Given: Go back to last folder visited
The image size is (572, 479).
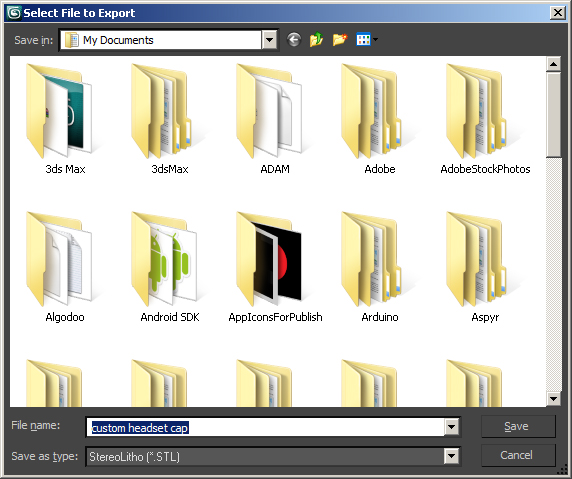Looking at the screenshot, I should click(294, 39).
